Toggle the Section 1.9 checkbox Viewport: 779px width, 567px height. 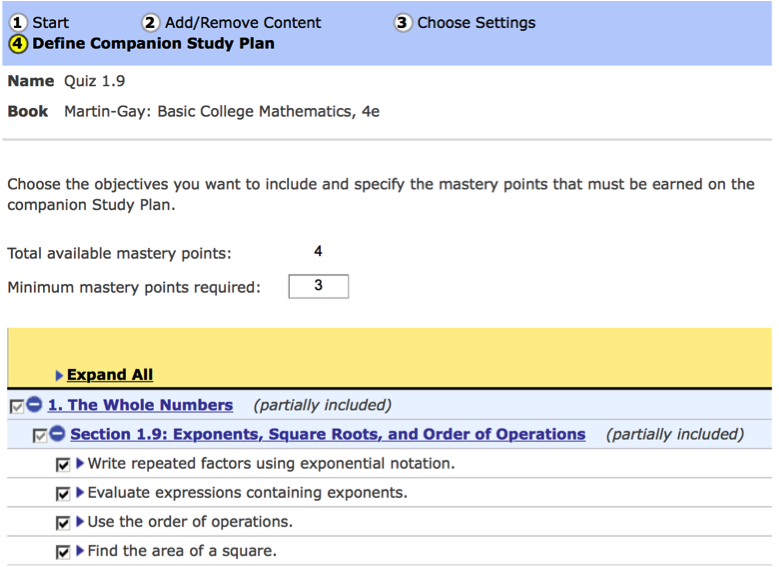pos(40,436)
